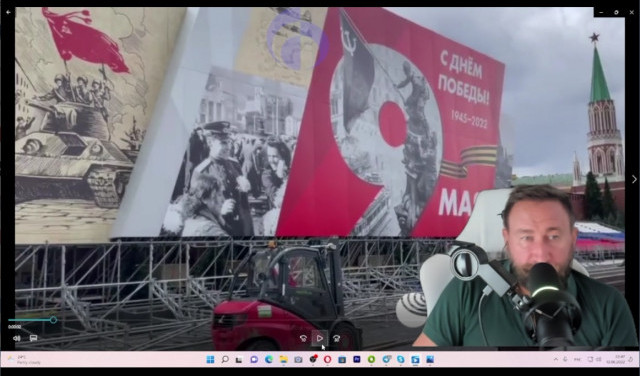The image size is (640, 376).
Task: Open Skype from the taskbar
Action: 401,360
